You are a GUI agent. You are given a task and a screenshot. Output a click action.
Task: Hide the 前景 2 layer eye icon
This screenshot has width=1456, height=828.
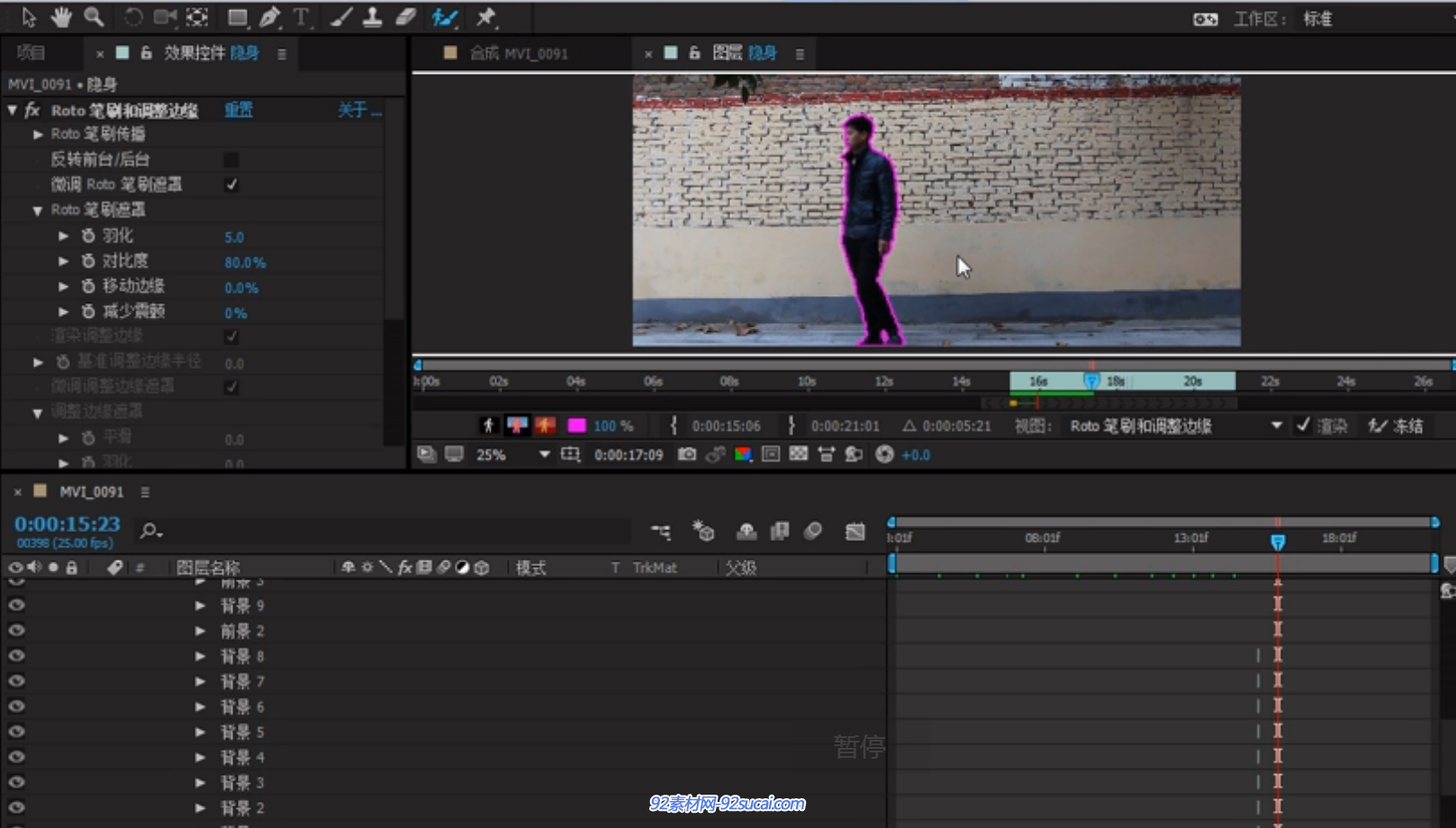[x=16, y=631]
